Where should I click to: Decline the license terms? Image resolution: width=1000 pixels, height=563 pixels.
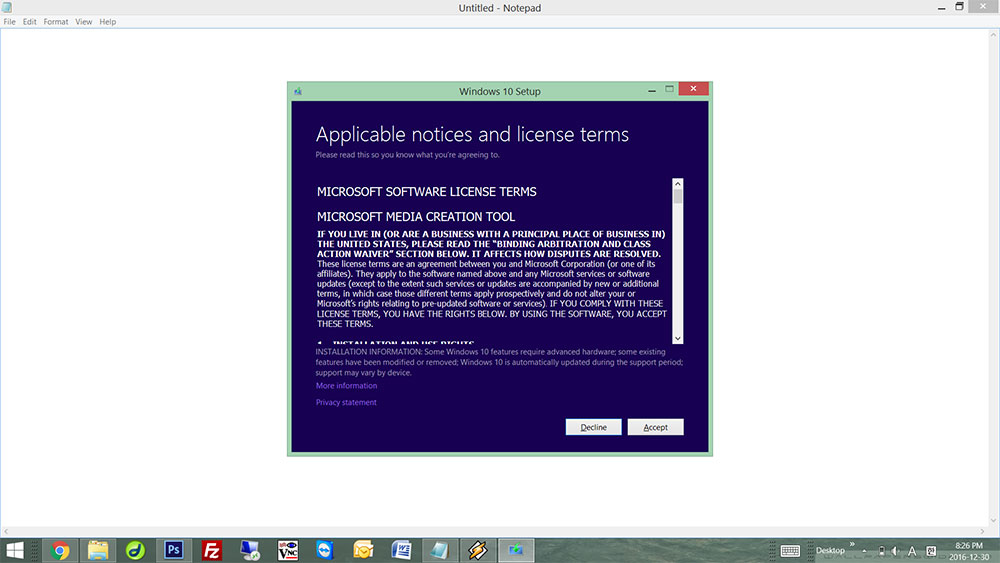point(593,427)
